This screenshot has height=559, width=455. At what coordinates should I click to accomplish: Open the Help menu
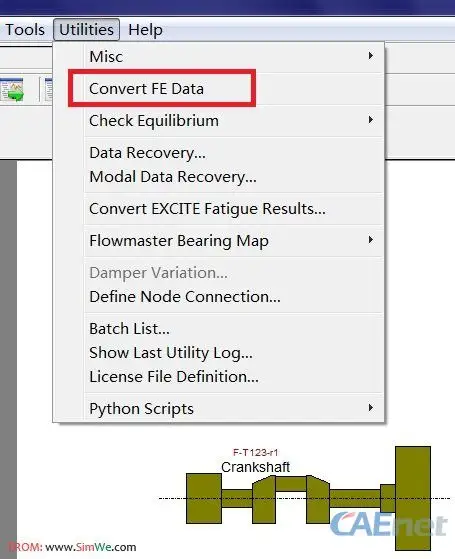(145, 30)
